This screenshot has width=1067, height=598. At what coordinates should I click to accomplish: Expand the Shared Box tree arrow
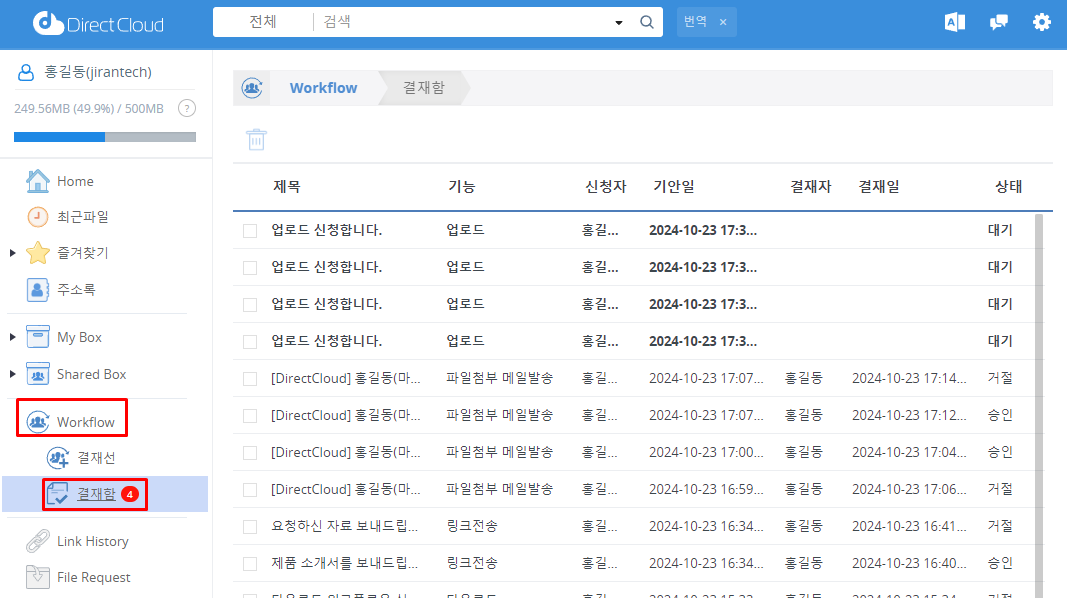pyautogui.click(x=12, y=374)
